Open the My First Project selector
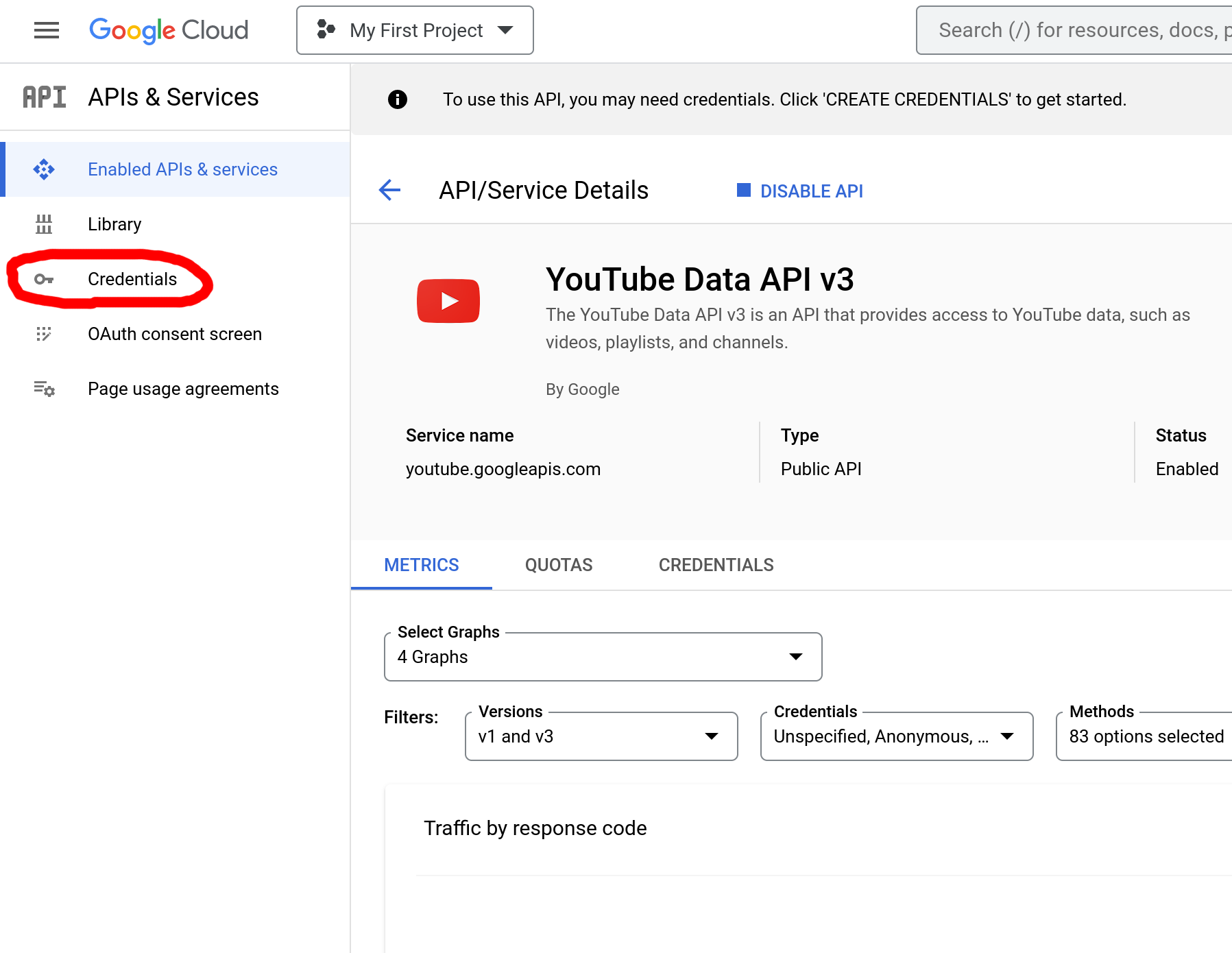Image resolution: width=1232 pixels, height=953 pixels. (415, 30)
